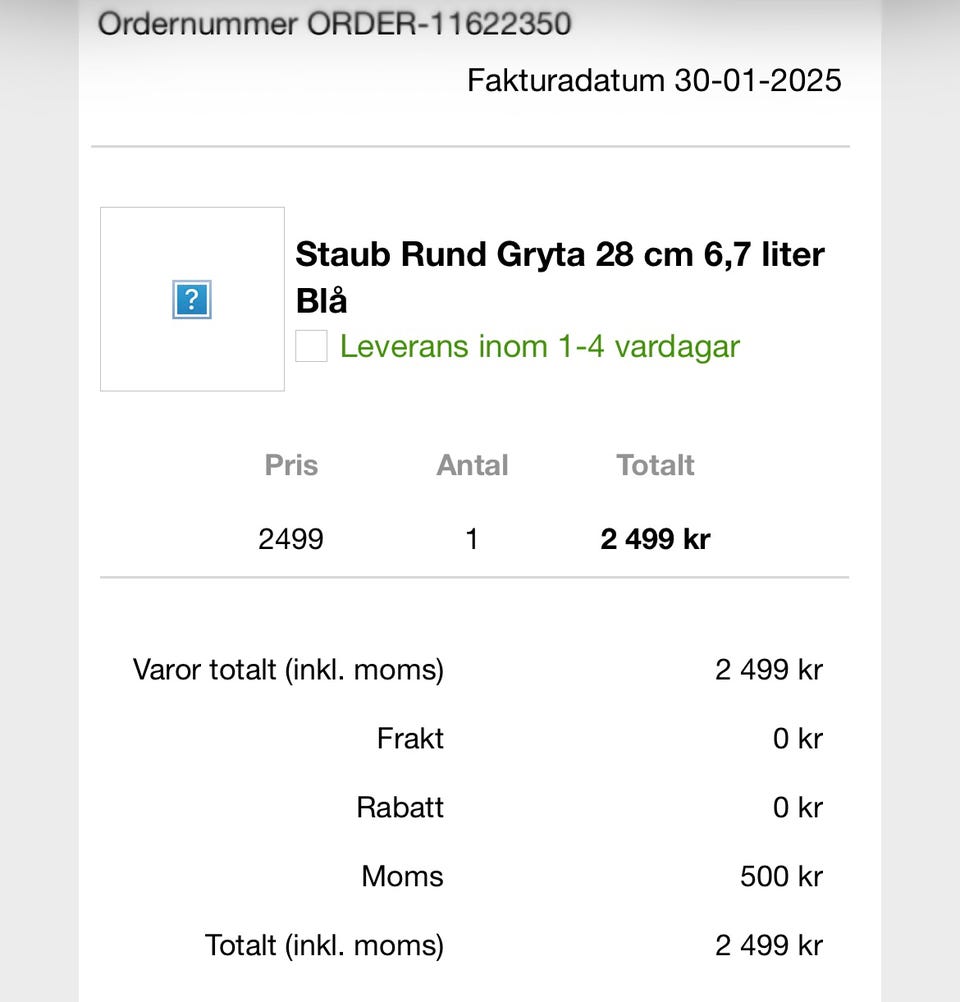Select the order number ORDER-11622350

(334, 24)
